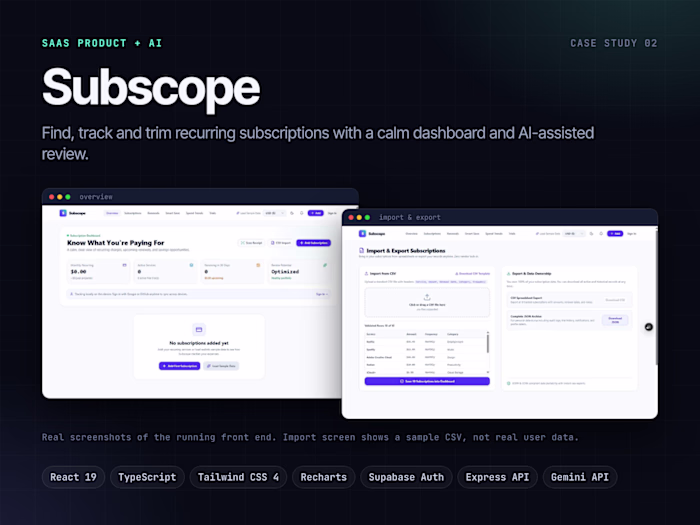Click card icon above No subscriptions added yet
Screen dimensions: 700x525
click(x=199, y=329)
